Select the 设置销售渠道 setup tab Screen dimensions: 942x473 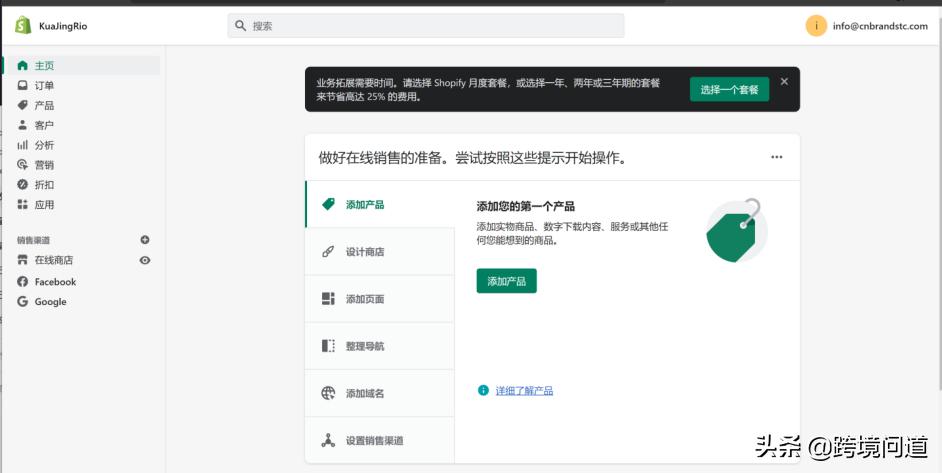(x=380, y=441)
